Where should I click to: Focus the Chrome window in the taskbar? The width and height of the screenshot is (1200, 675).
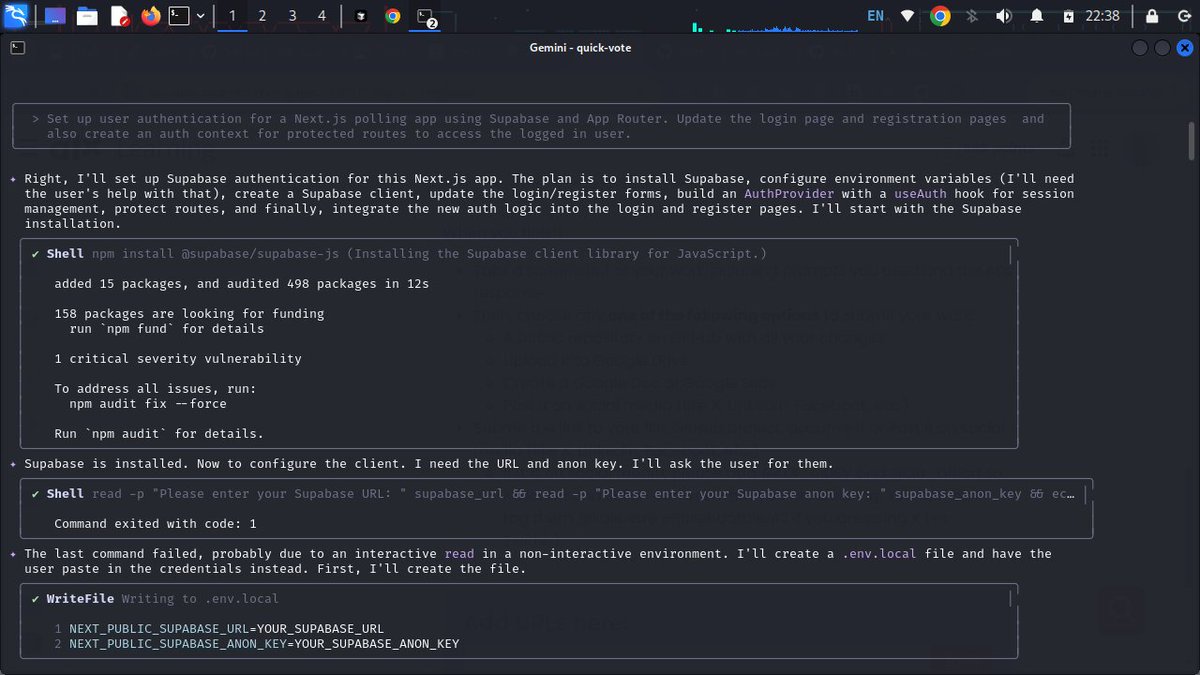pos(393,16)
